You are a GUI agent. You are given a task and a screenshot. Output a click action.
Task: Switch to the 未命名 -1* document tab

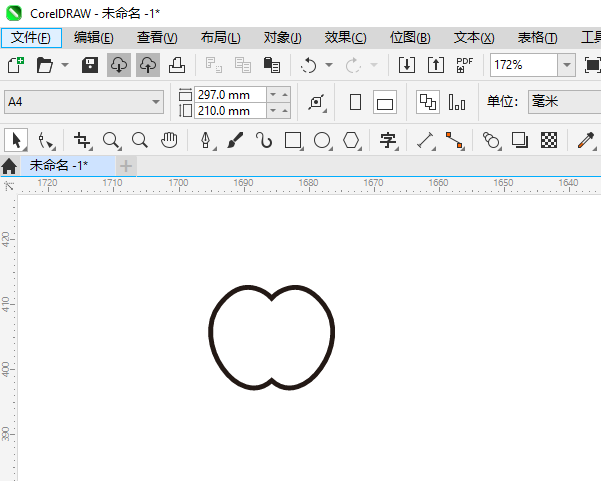pos(67,166)
